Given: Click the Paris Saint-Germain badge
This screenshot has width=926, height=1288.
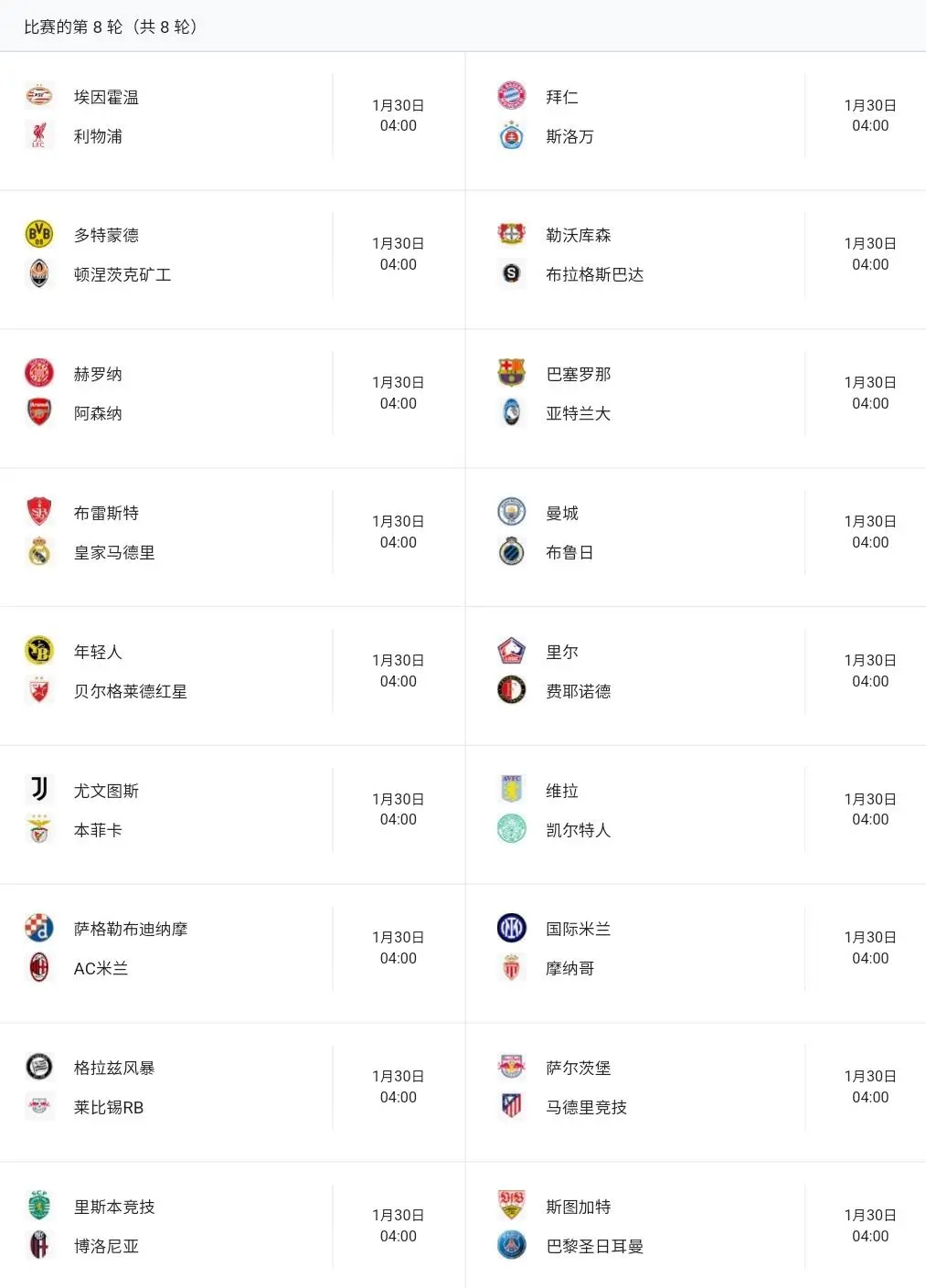Looking at the screenshot, I should [511, 1245].
